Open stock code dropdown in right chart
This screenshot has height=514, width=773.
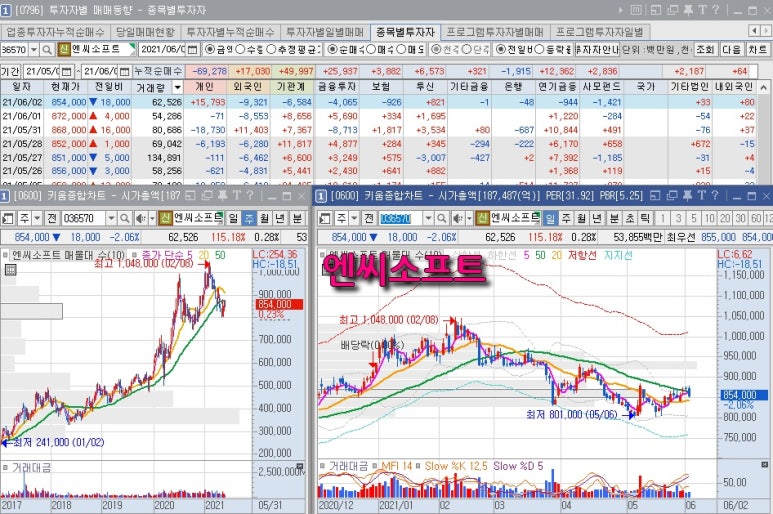point(428,218)
